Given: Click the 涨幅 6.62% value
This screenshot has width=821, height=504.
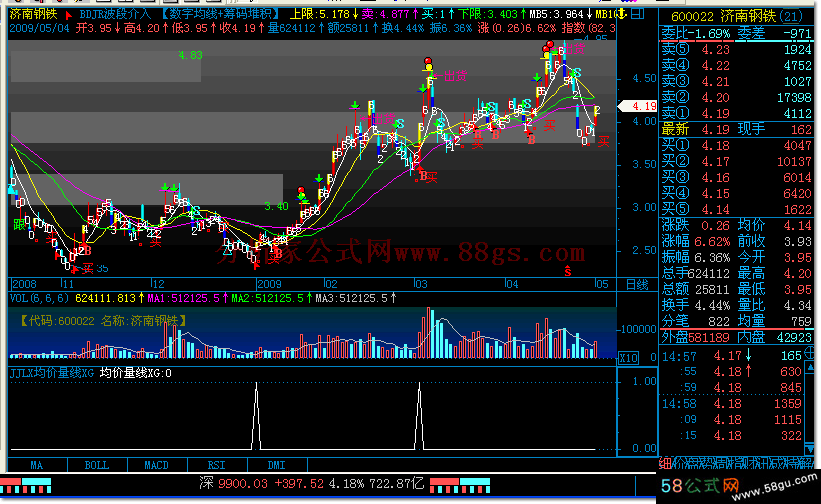Looking at the screenshot, I should pos(712,242).
